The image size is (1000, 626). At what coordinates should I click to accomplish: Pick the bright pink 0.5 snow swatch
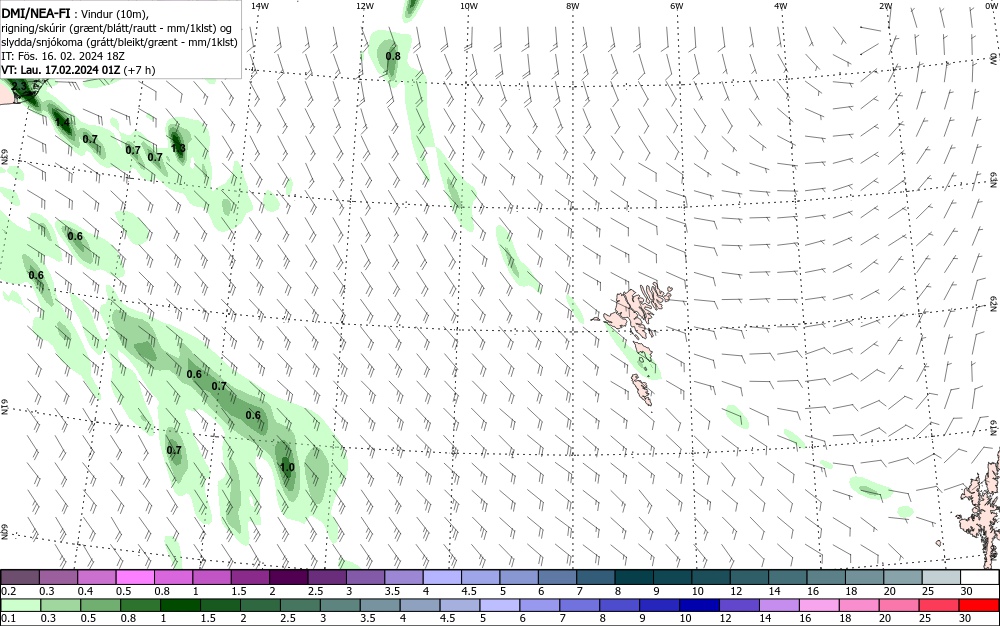coord(135,577)
